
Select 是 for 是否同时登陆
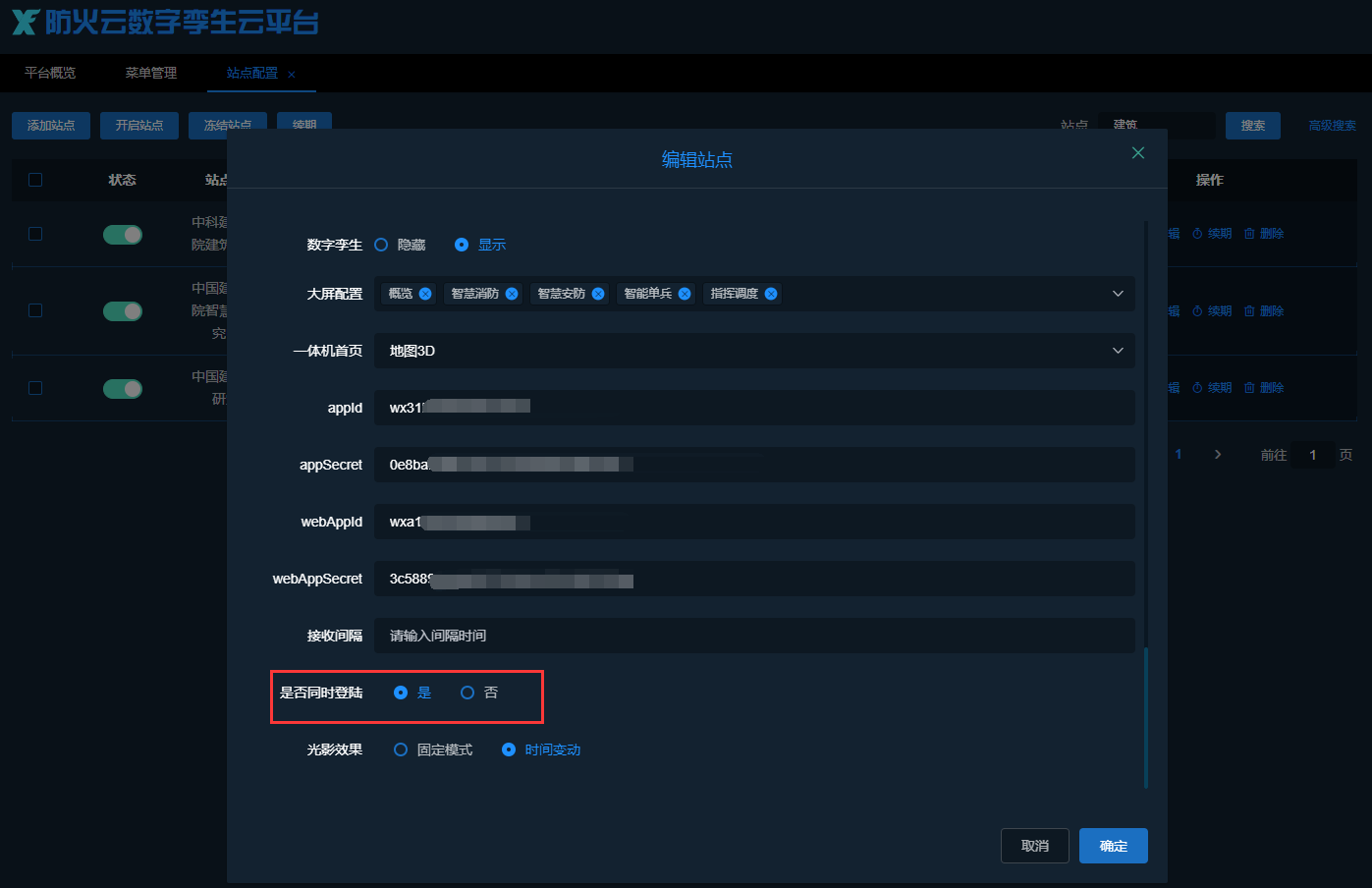pyautogui.click(x=412, y=693)
